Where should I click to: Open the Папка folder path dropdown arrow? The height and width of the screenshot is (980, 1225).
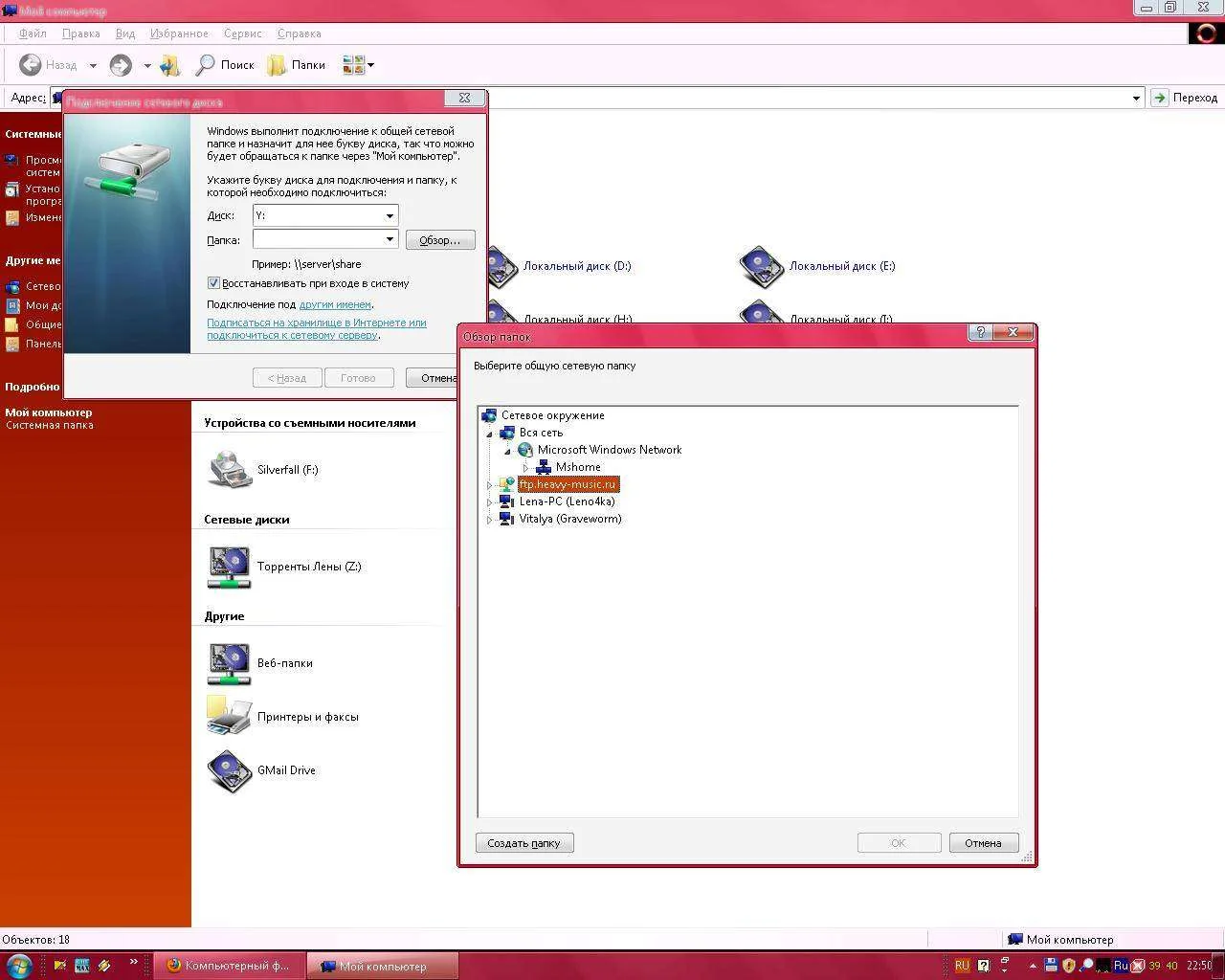click(x=390, y=239)
